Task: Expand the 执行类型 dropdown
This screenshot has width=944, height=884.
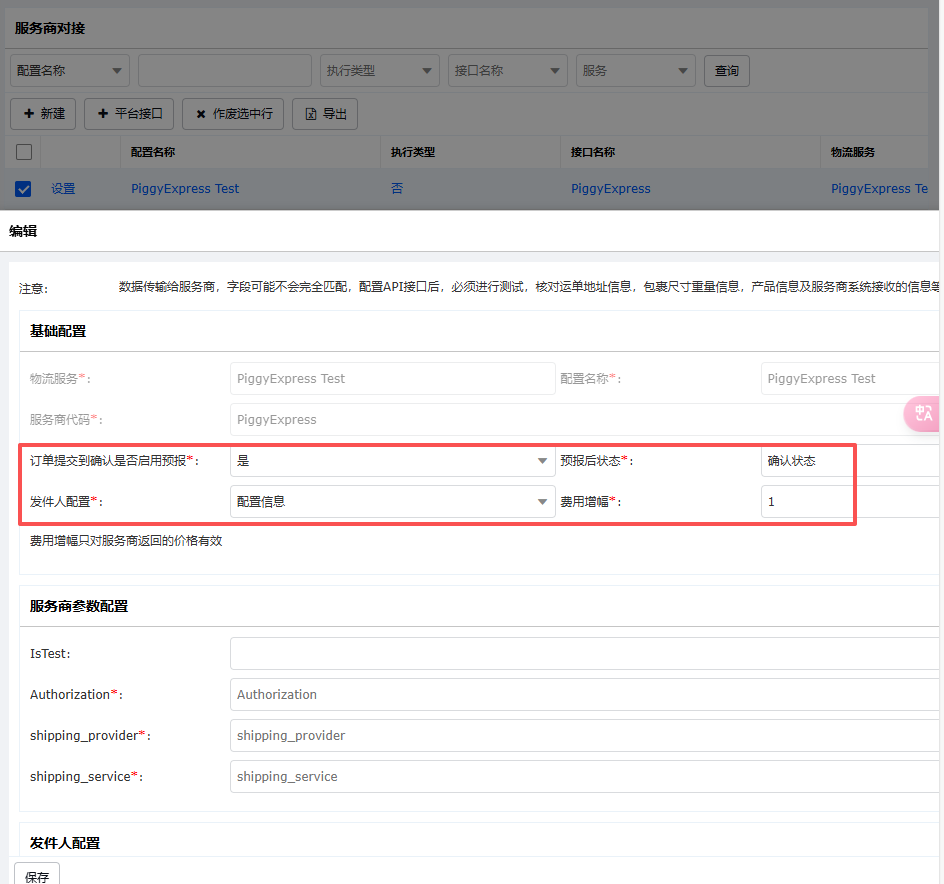Action: (380, 71)
